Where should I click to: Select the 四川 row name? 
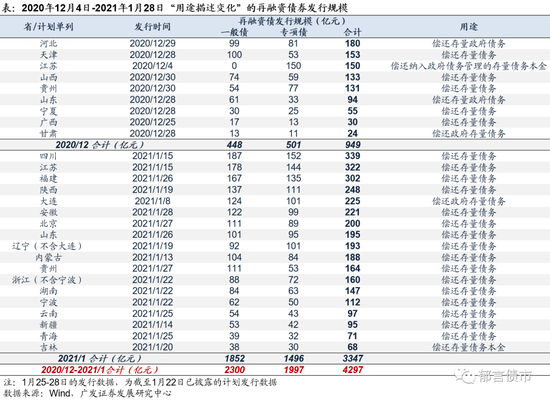48,156
